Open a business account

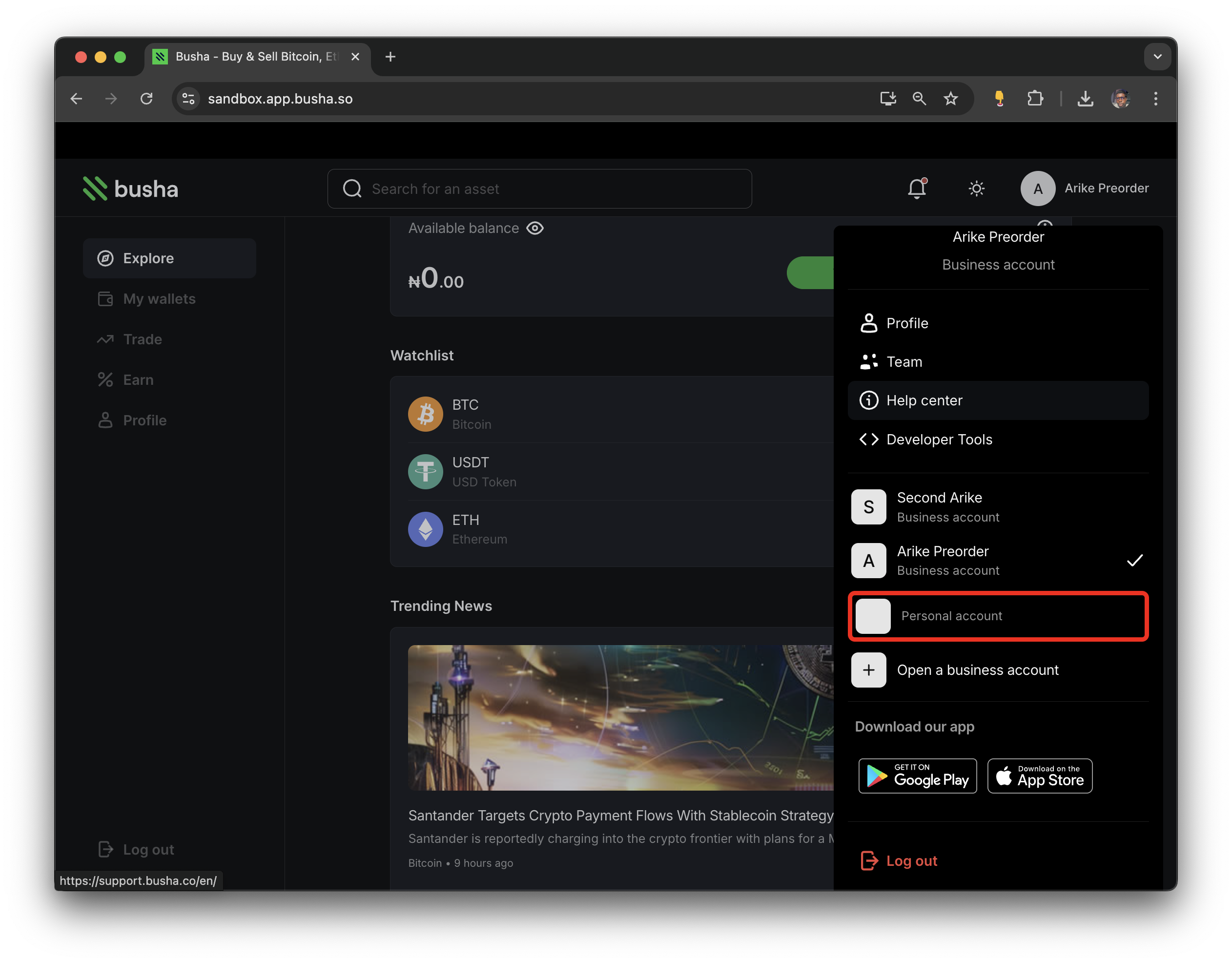coord(978,670)
